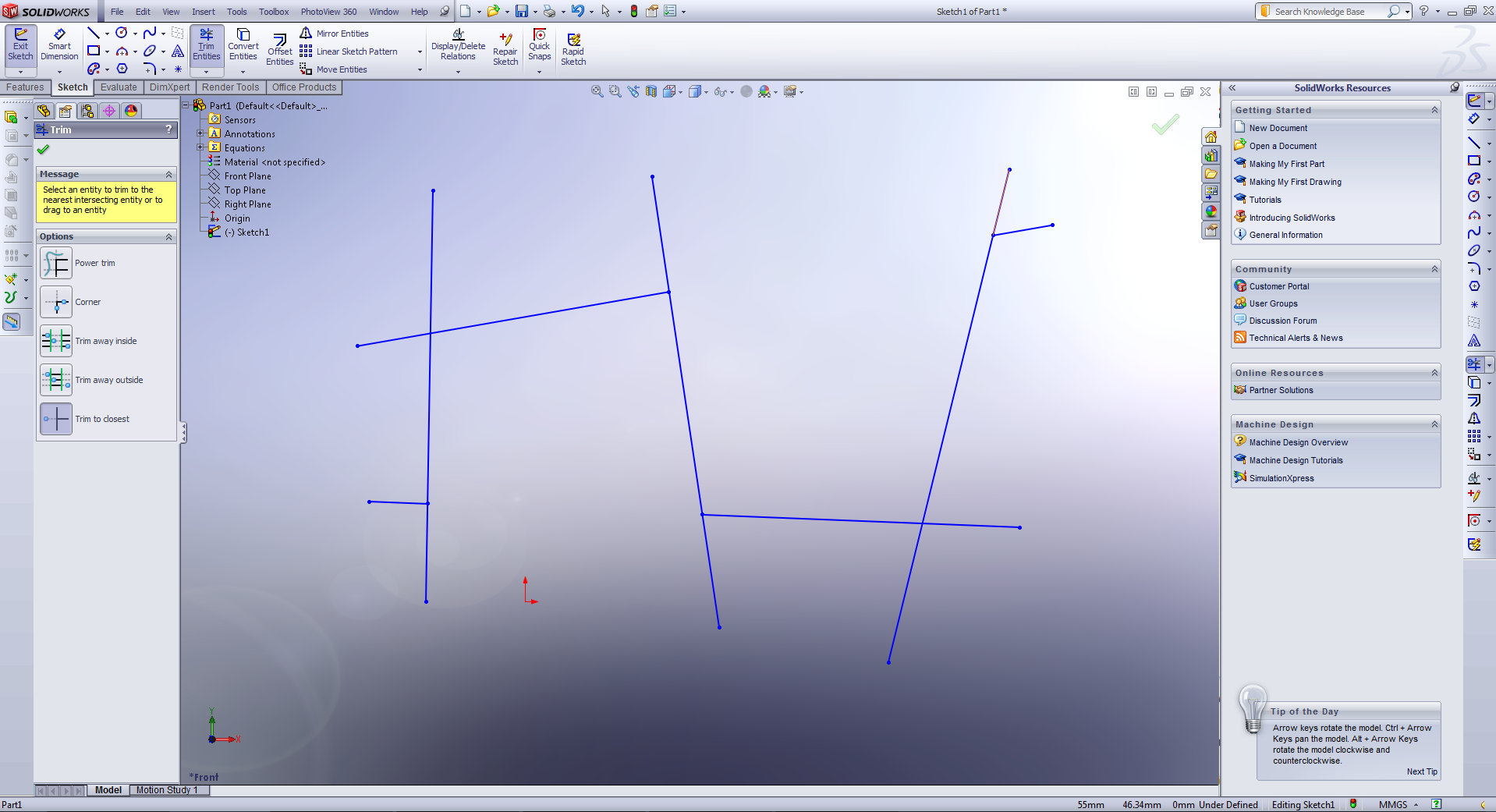Click the Save icon in the top toolbar
This screenshot has width=1496, height=812.
(x=522, y=11)
